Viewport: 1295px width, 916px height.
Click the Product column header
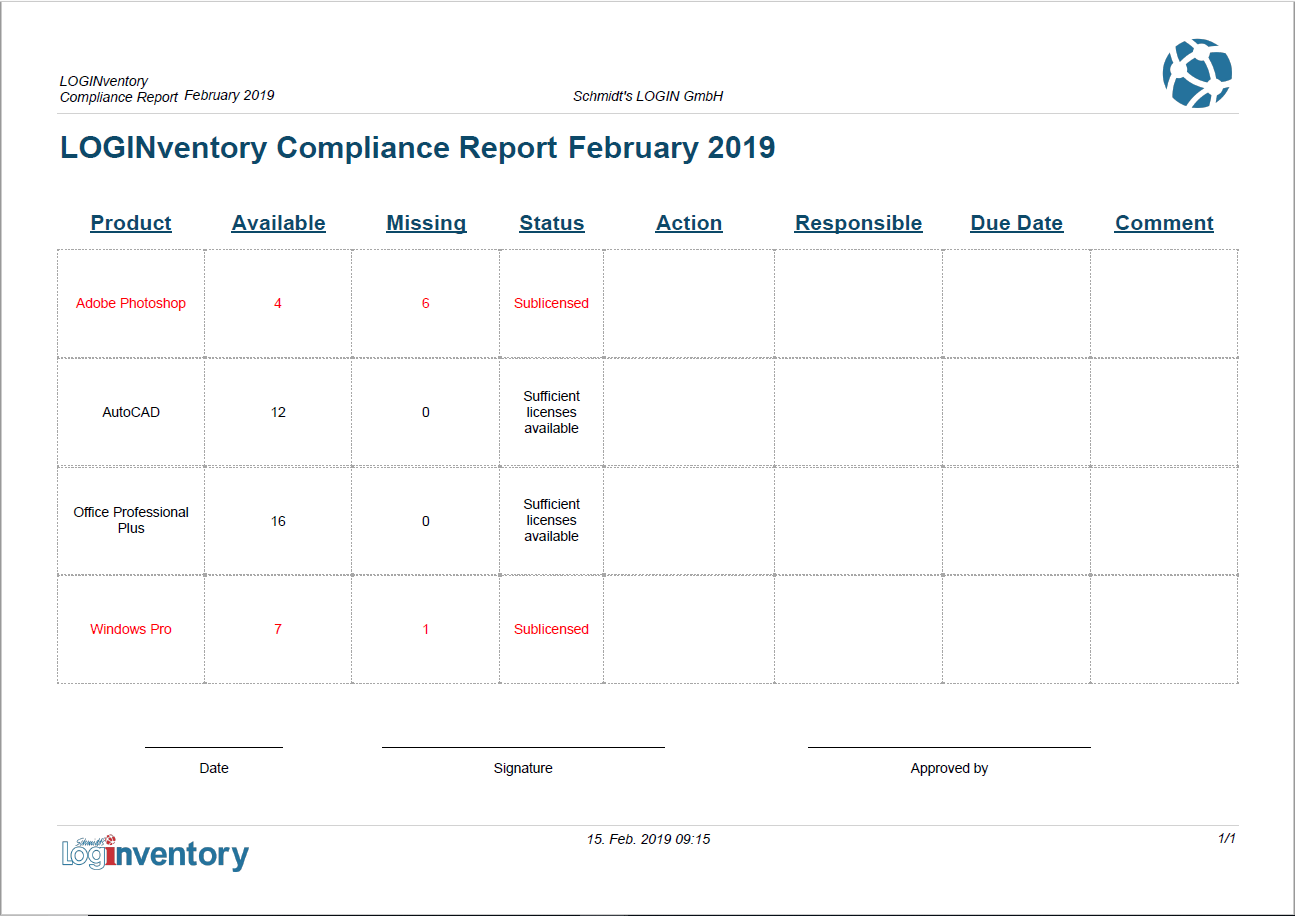(131, 223)
